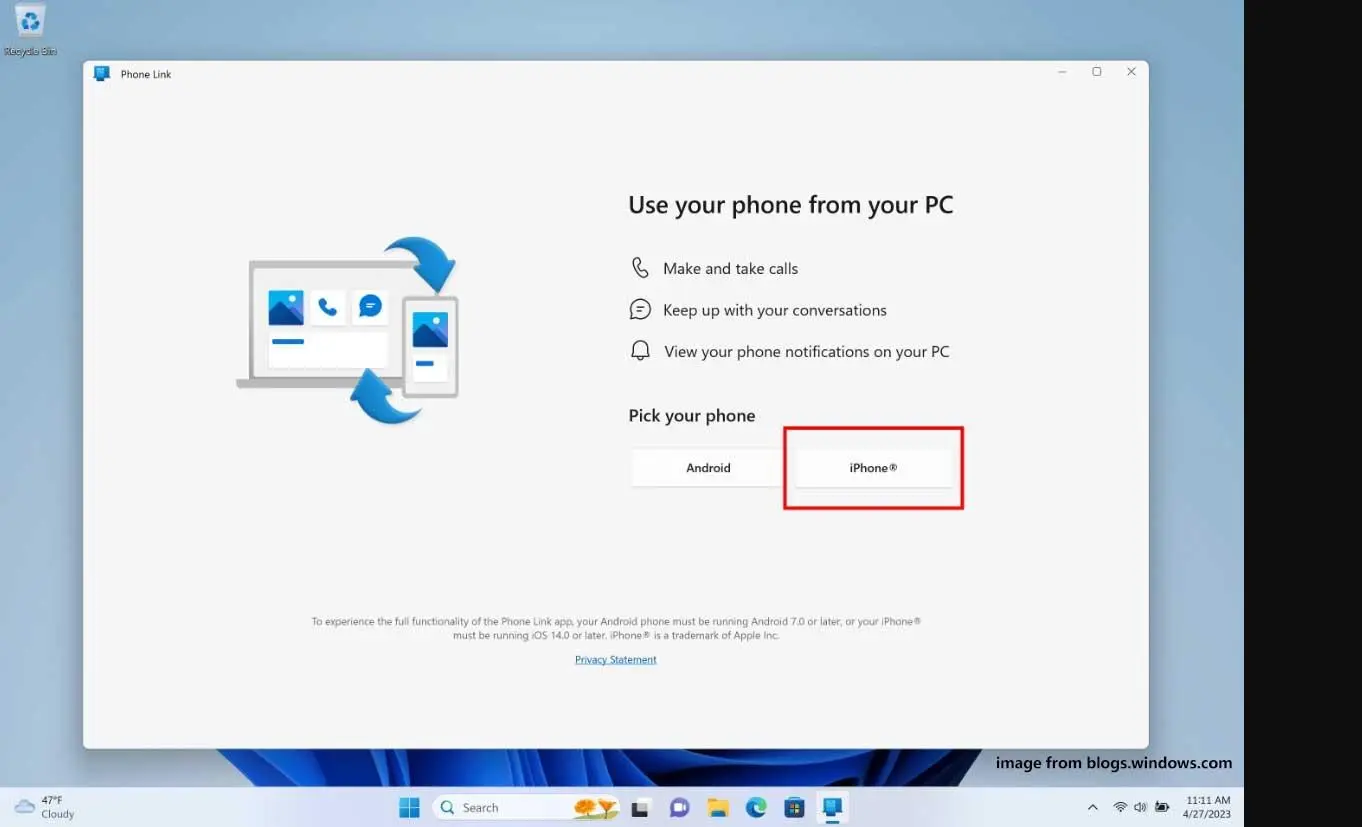The width and height of the screenshot is (1362, 827).
Task: Click the Phone Link taskbar icon
Action: pyautogui.click(x=832, y=807)
